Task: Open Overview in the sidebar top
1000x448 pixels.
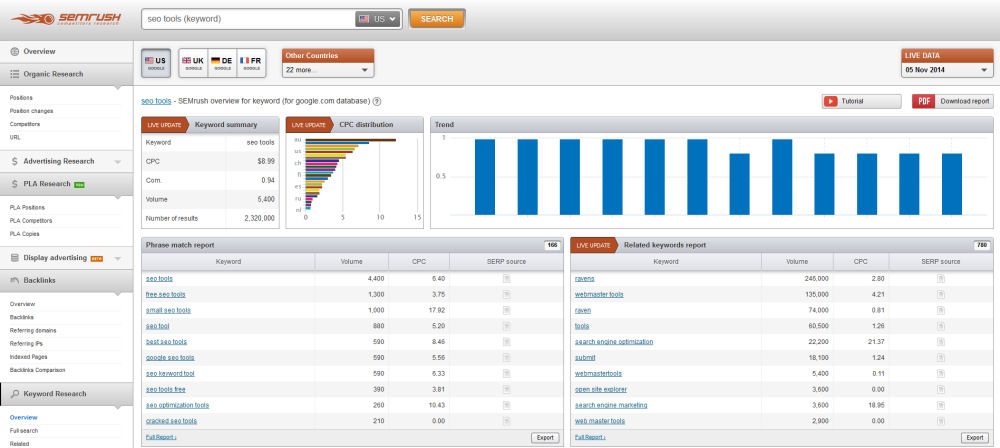Action: [x=40, y=51]
